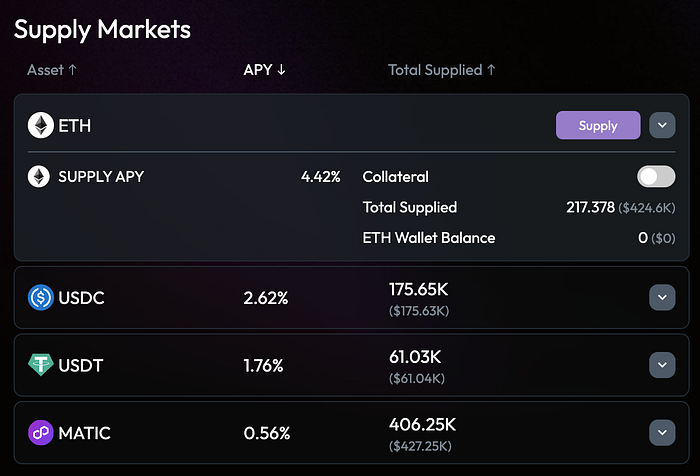Sort by Total Supplied column
Image resolution: width=700 pixels, height=476 pixels.
[441, 70]
